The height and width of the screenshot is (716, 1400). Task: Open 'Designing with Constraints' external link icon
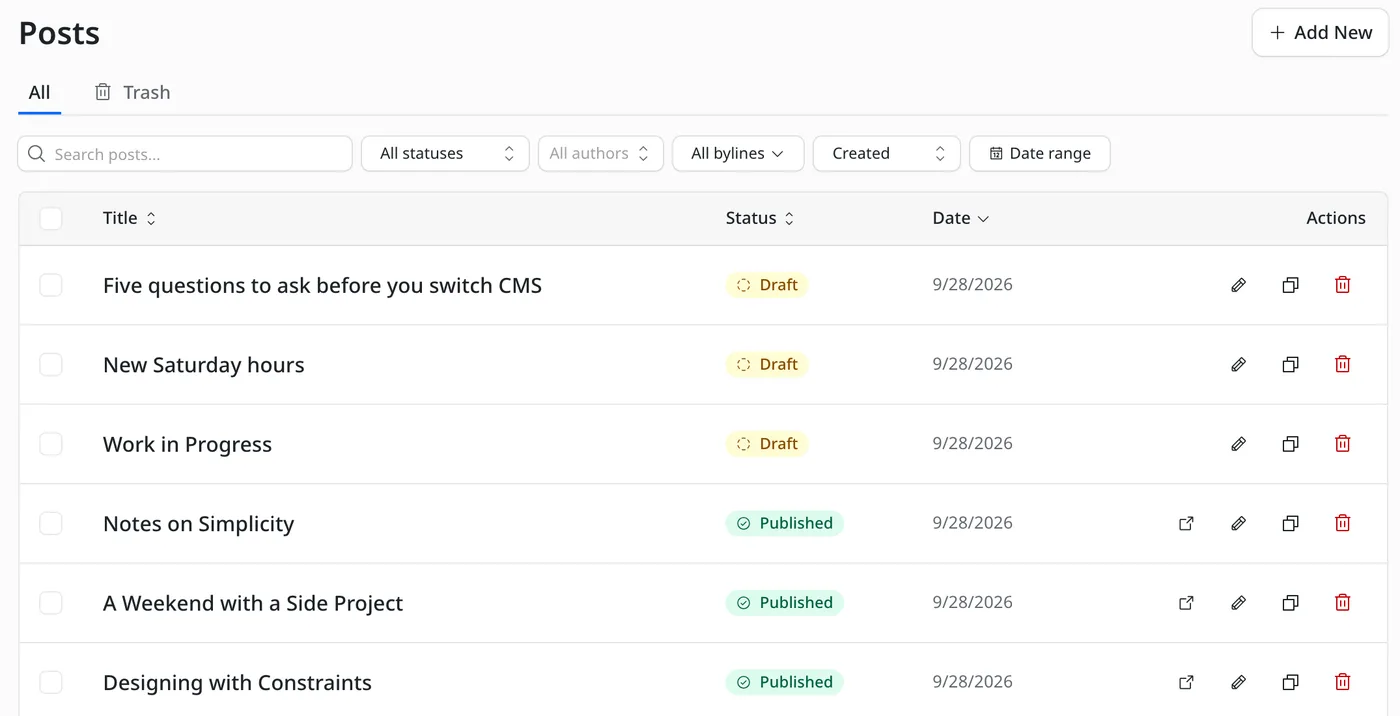1186,682
